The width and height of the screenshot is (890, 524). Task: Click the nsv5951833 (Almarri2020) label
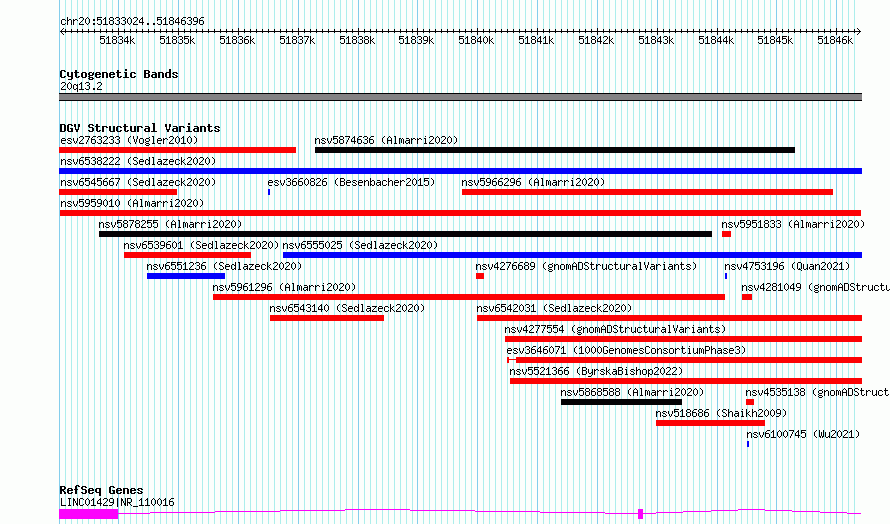(x=793, y=224)
